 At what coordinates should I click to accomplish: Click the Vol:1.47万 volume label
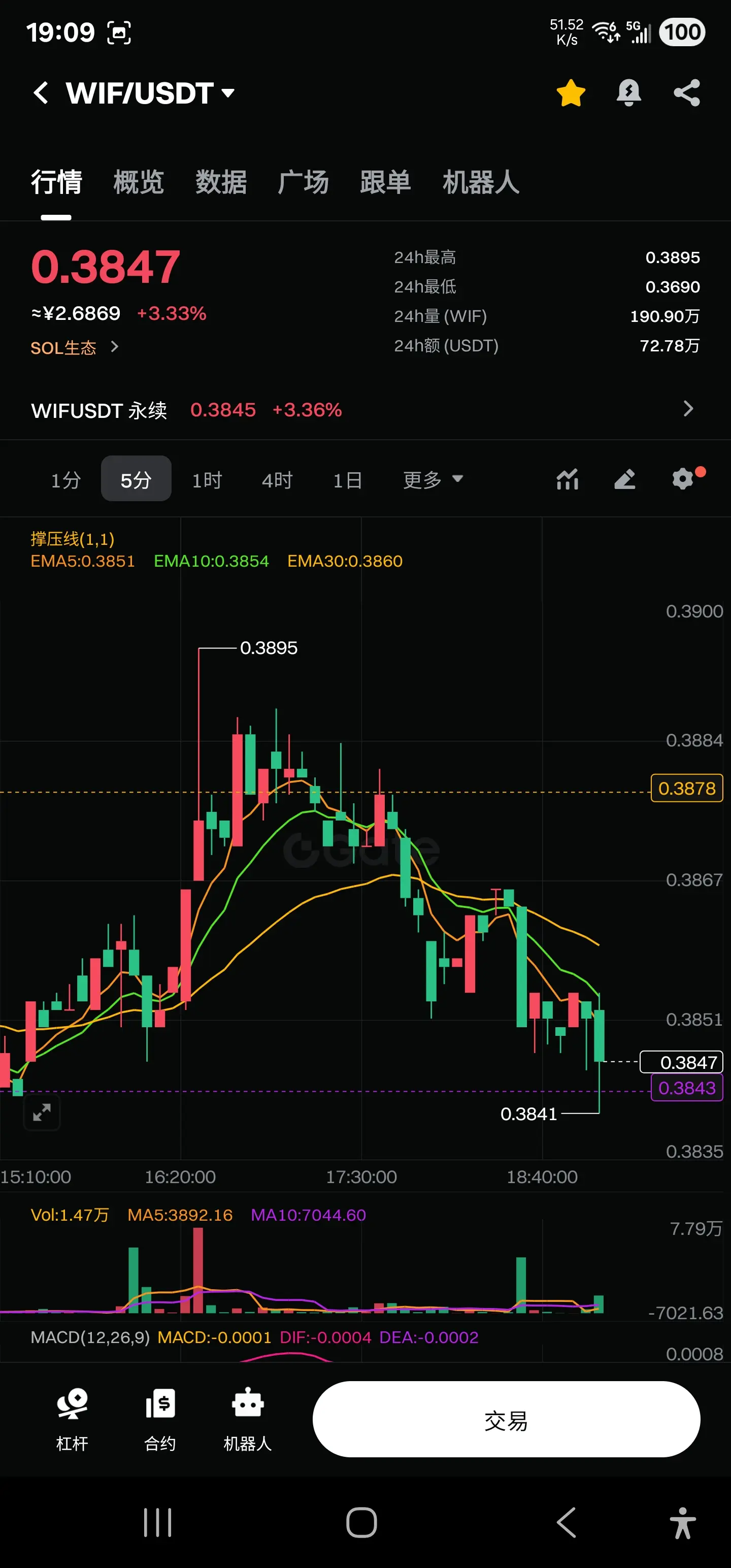pyautogui.click(x=70, y=1215)
